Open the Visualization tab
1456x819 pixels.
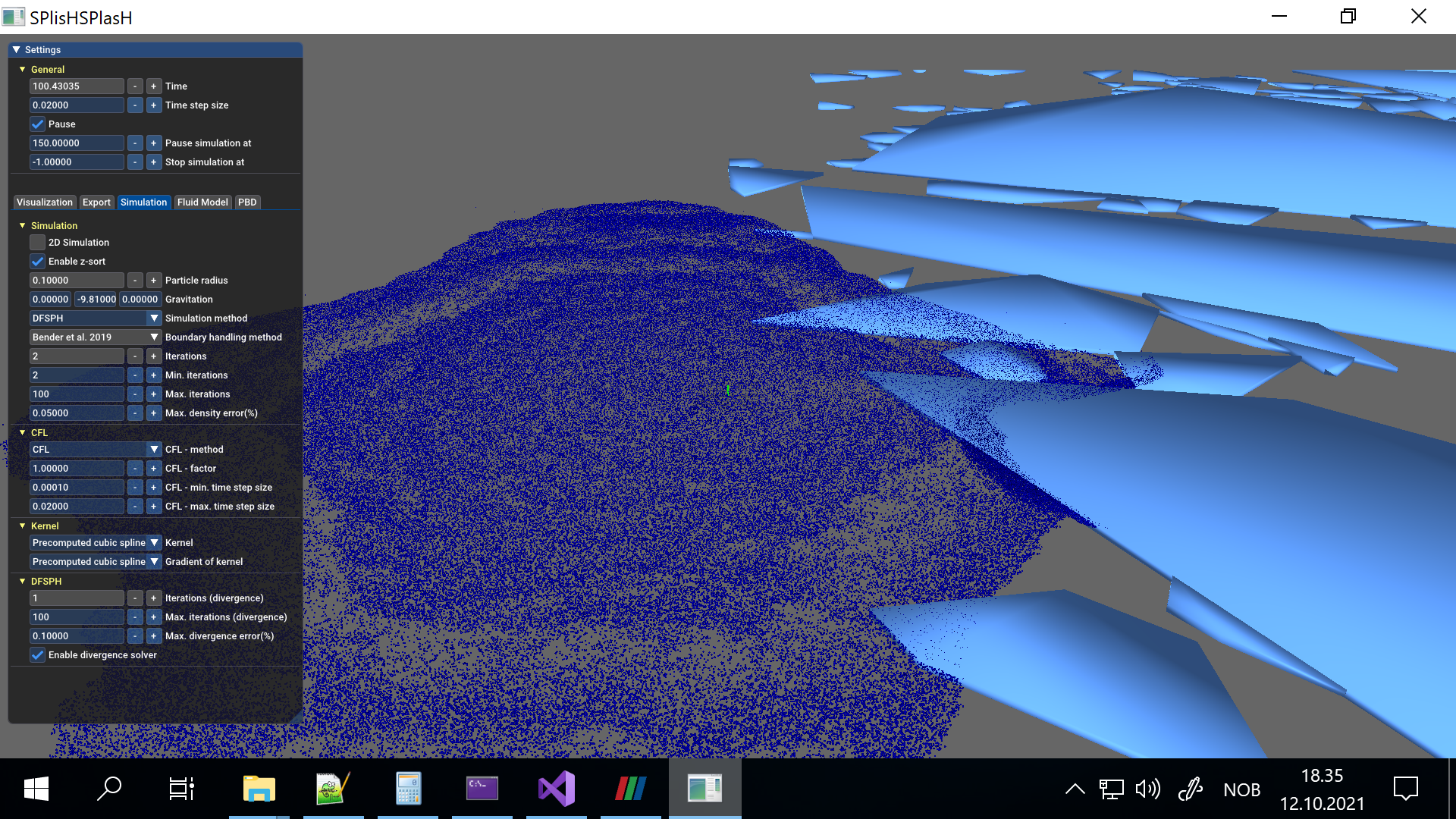[x=44, y=202]
